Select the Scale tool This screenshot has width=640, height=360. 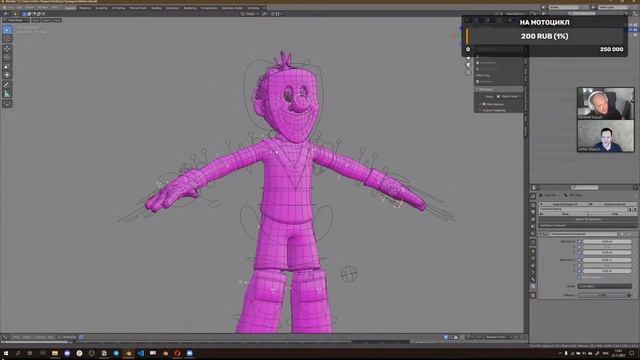tap(7, 66)
